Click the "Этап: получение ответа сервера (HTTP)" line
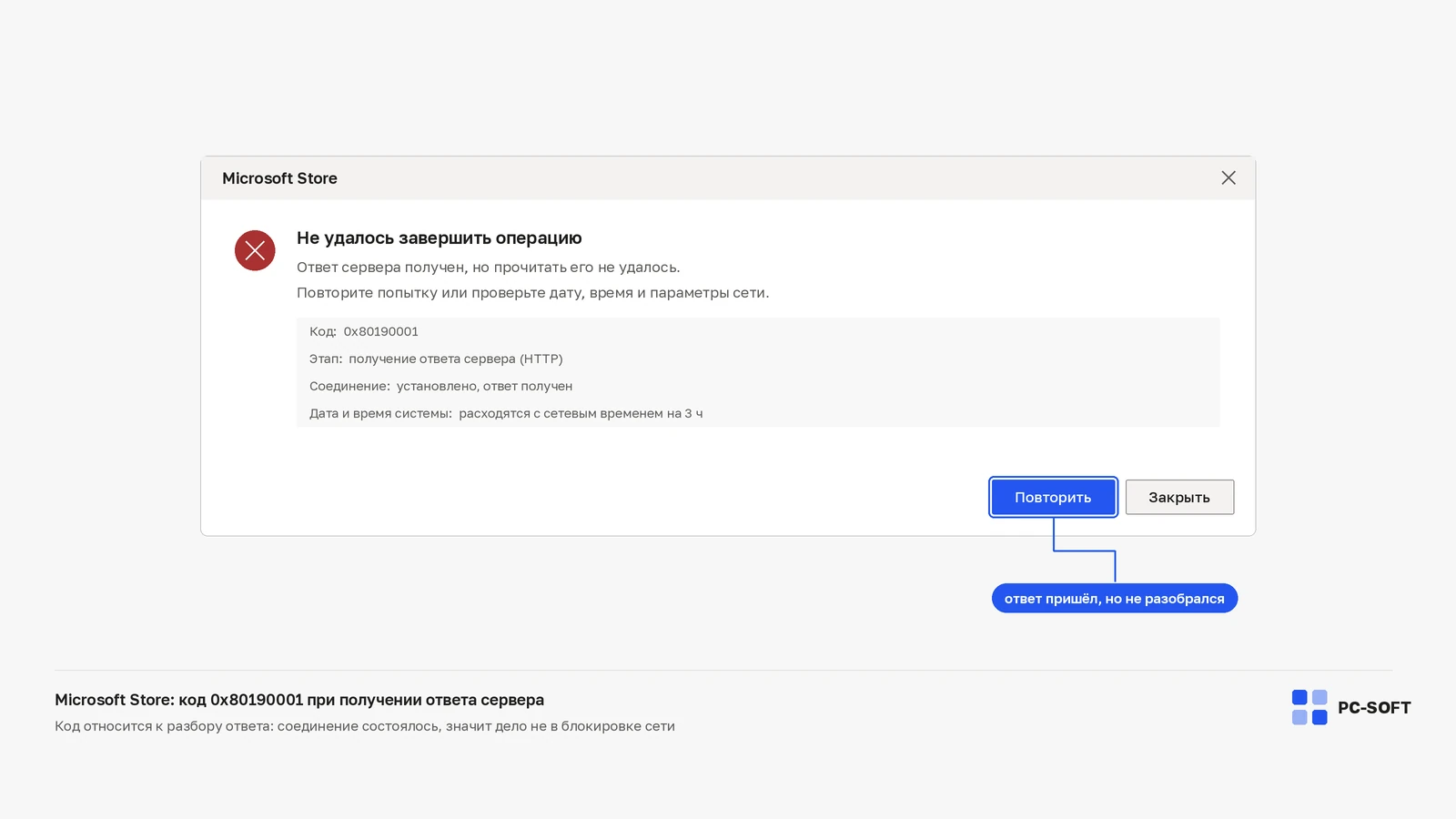 pos(436,359)
